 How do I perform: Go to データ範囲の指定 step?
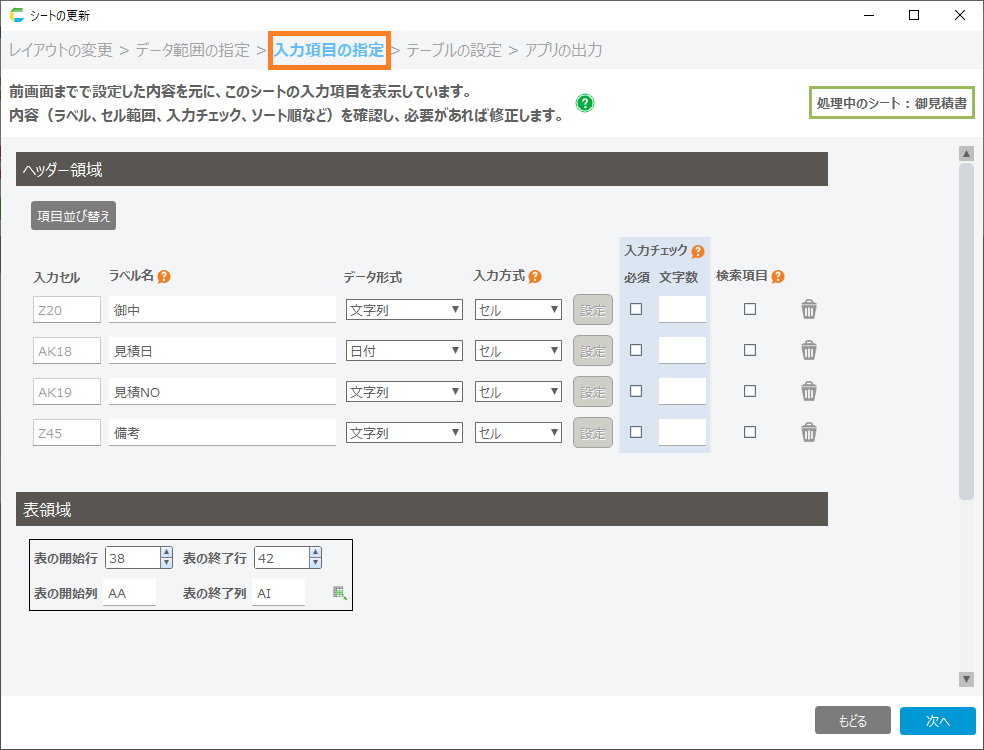(x=194, y=50)
